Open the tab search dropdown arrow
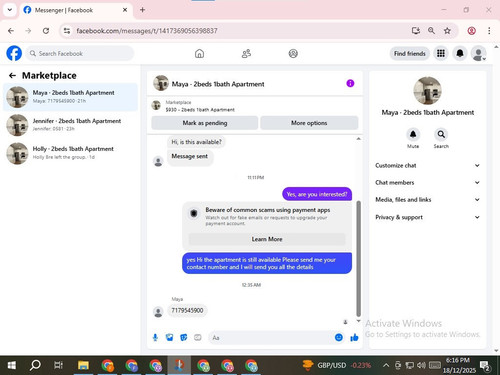Viewport: 500px width, 375px height. [10, 10]
